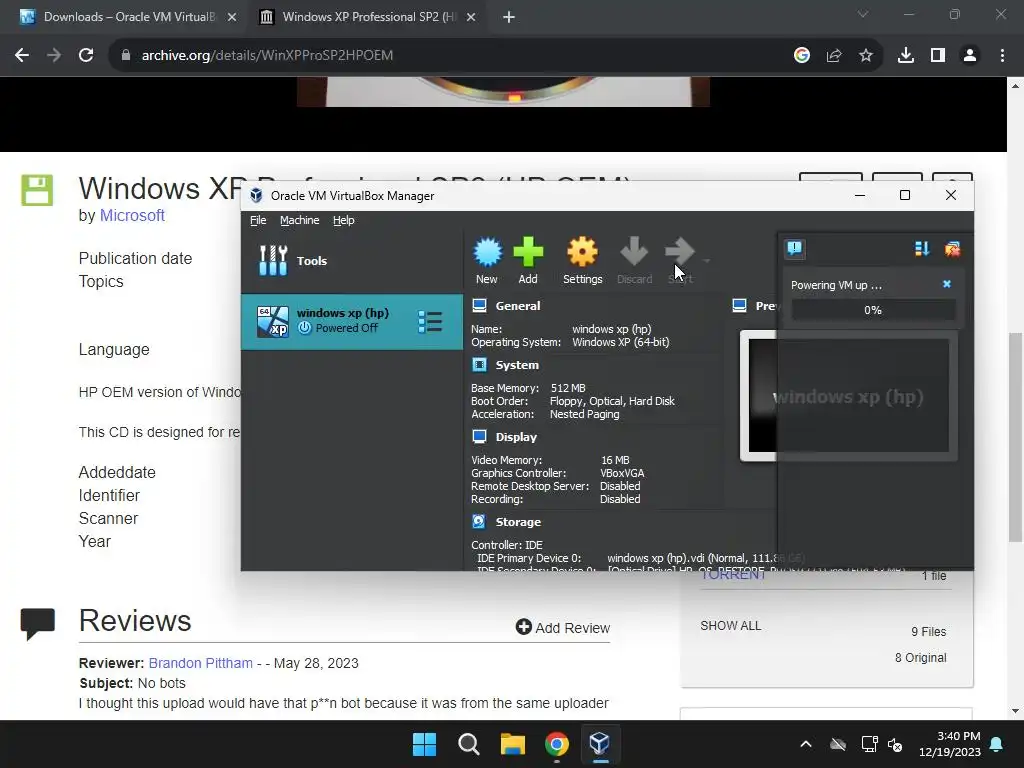Close the Downloads VirtualBox browser tab
The height and width of the screenshot is (768, 1024).
pyautogui.click(x=232, y=17)
